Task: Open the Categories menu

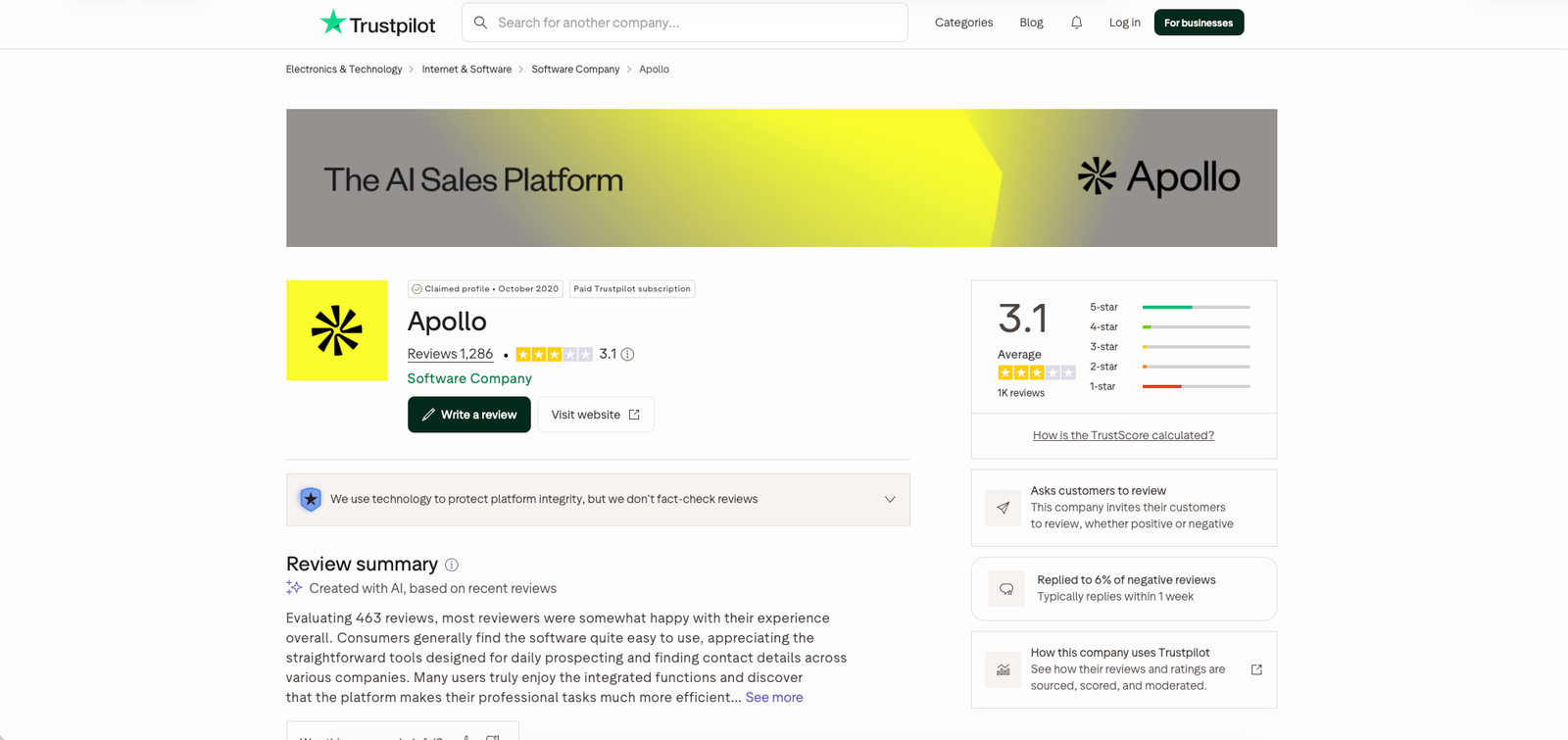Action: (x=963, y=23)
